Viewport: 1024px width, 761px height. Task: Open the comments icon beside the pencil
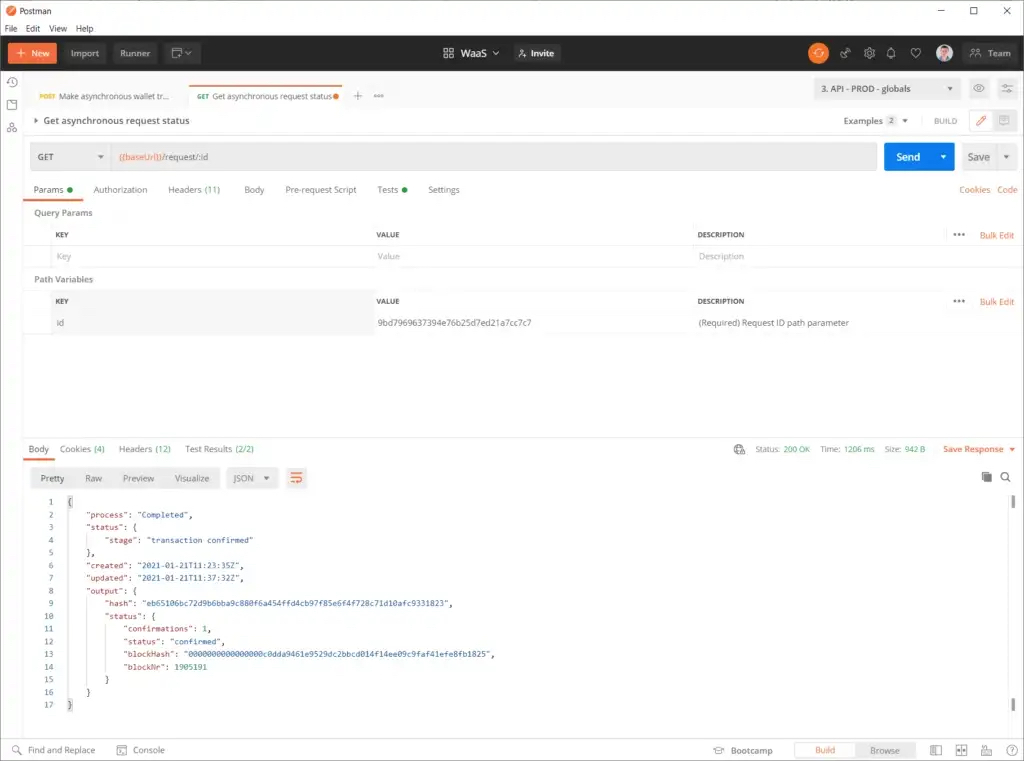point(1004,120)
